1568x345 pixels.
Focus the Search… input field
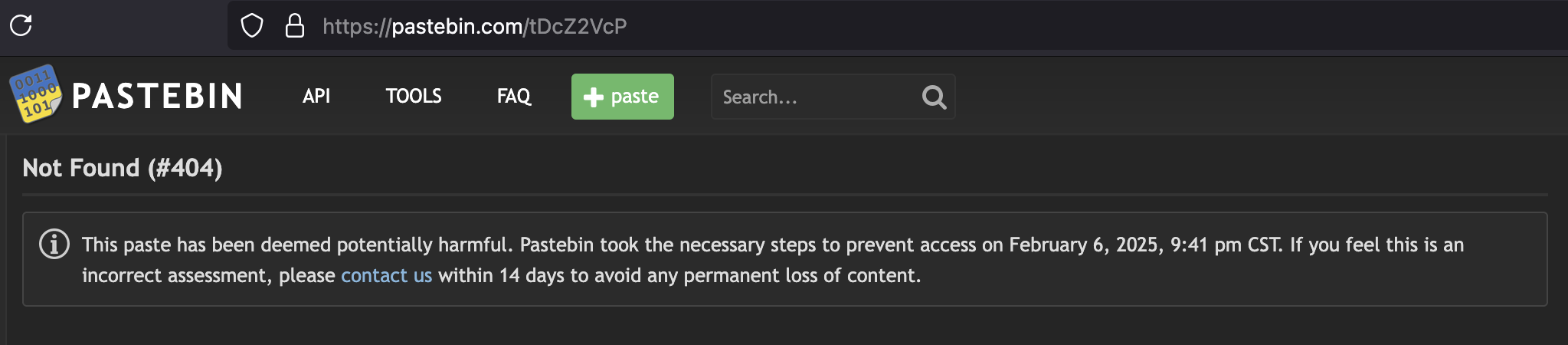[x=814, y=97]
